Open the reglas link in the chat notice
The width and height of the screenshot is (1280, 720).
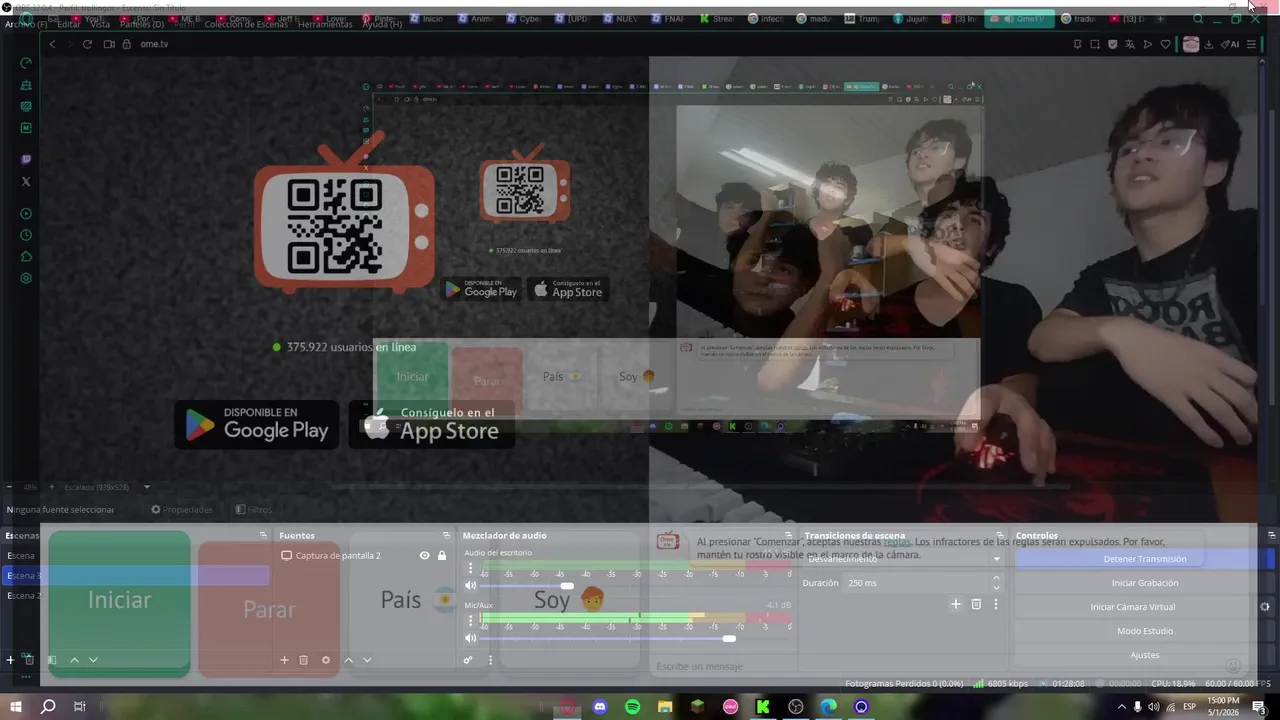(x=896, y=542)
